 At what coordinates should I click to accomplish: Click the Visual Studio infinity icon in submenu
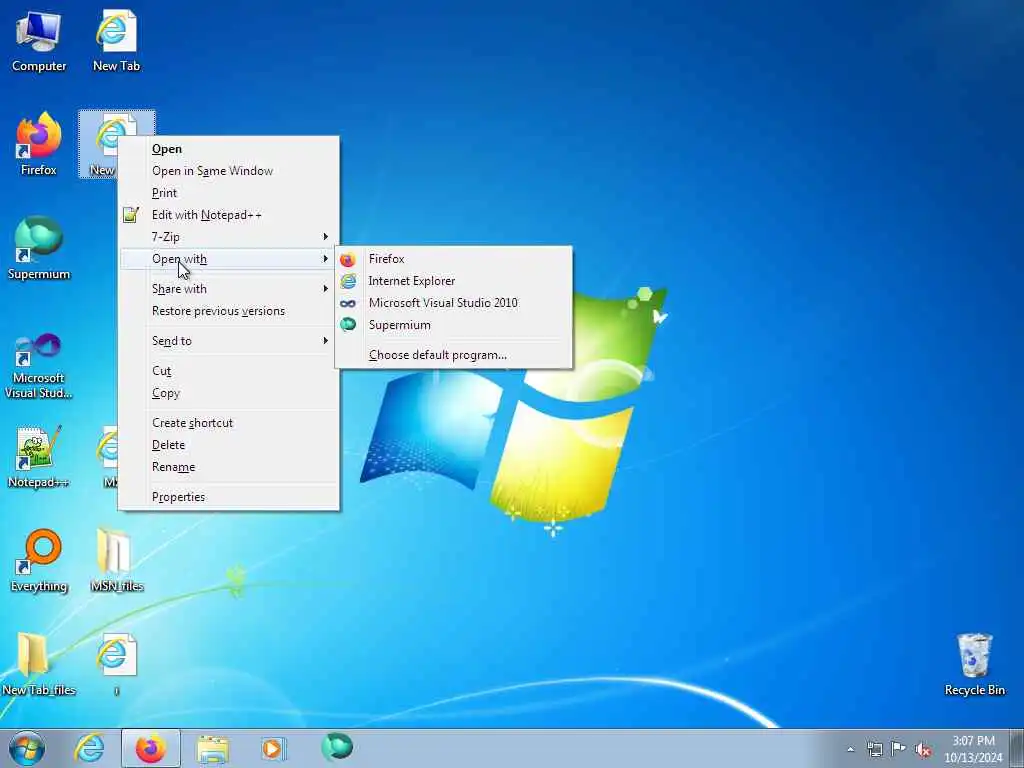(x=348, y=303)
